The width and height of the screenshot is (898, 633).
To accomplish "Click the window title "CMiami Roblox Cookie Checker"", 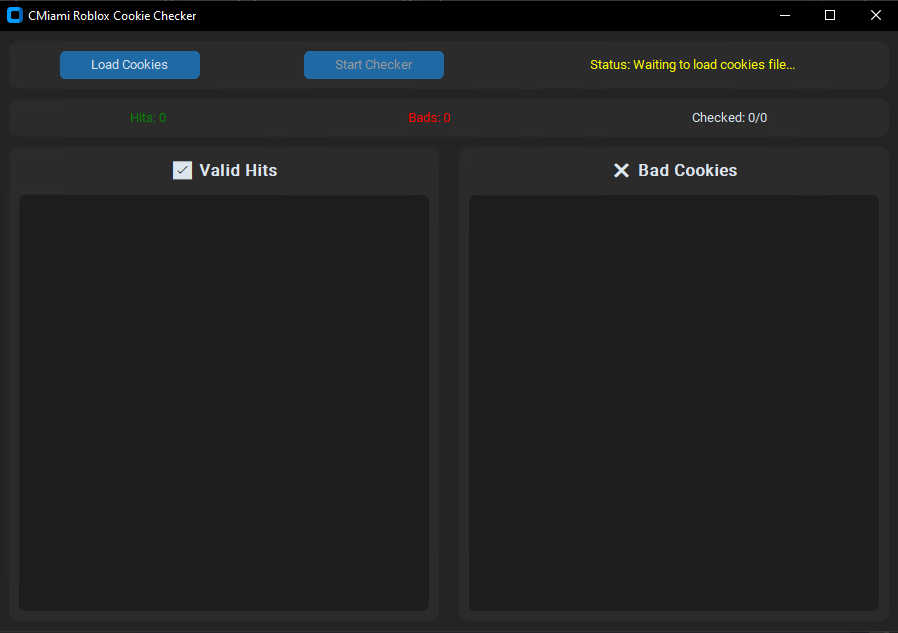I will tap(112, 15).
